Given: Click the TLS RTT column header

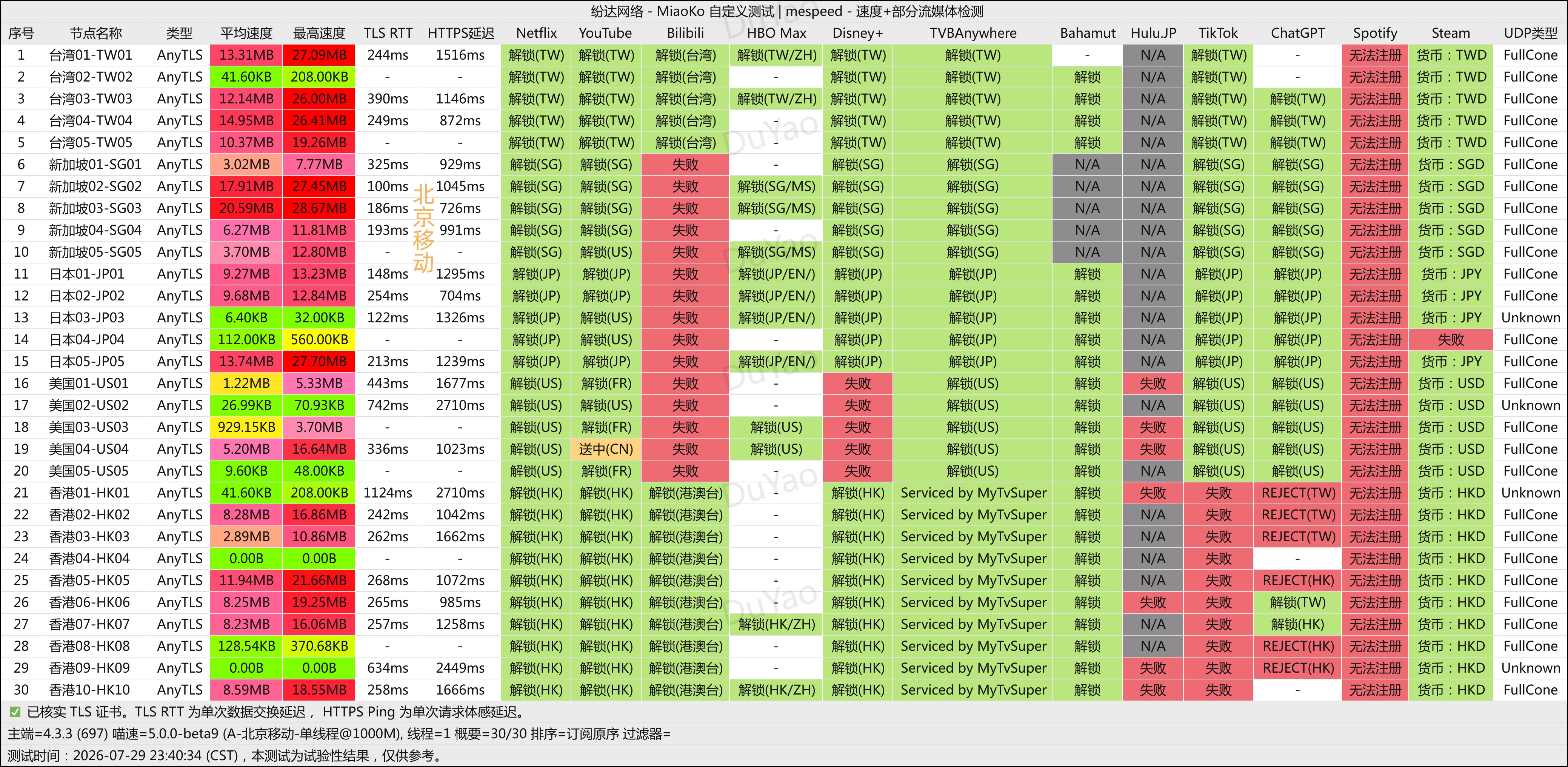Looking at the screenshot, I should [x=388, y=33].
